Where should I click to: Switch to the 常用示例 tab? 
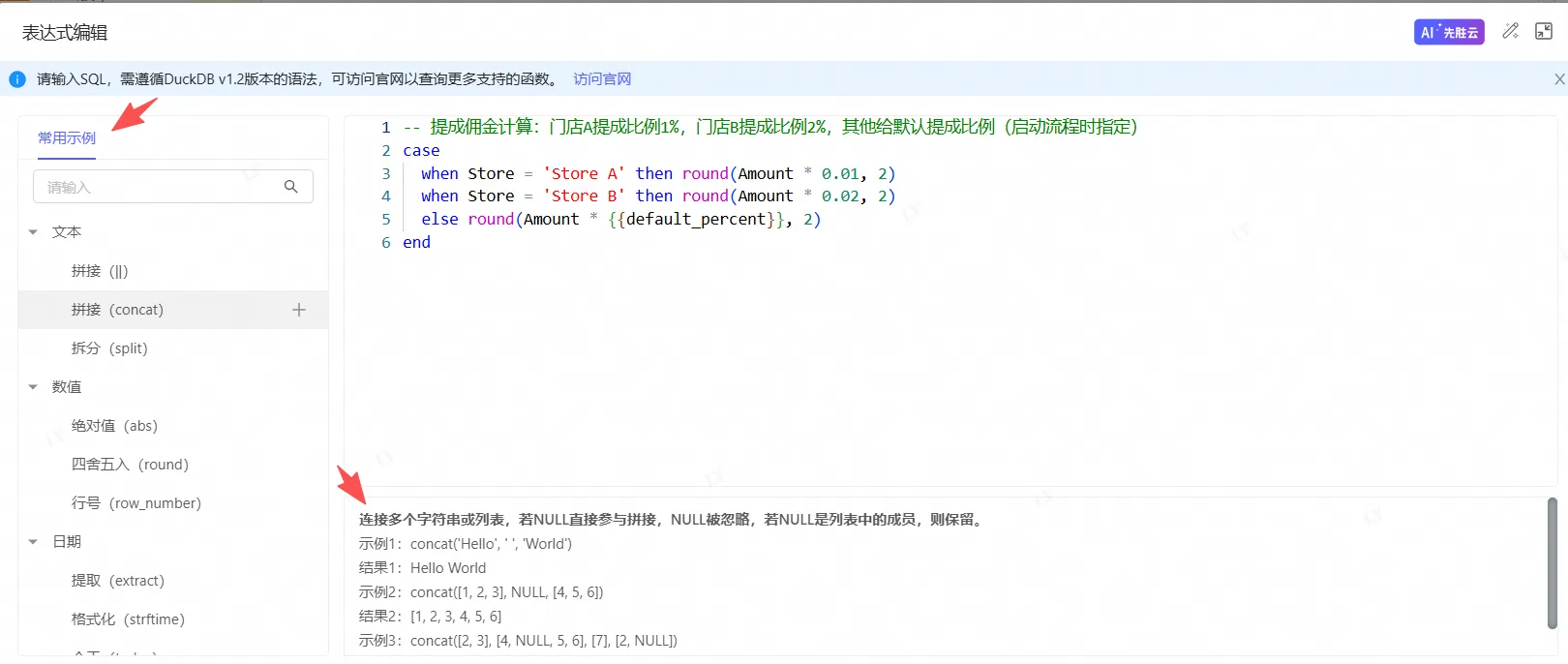pos(67,138)
